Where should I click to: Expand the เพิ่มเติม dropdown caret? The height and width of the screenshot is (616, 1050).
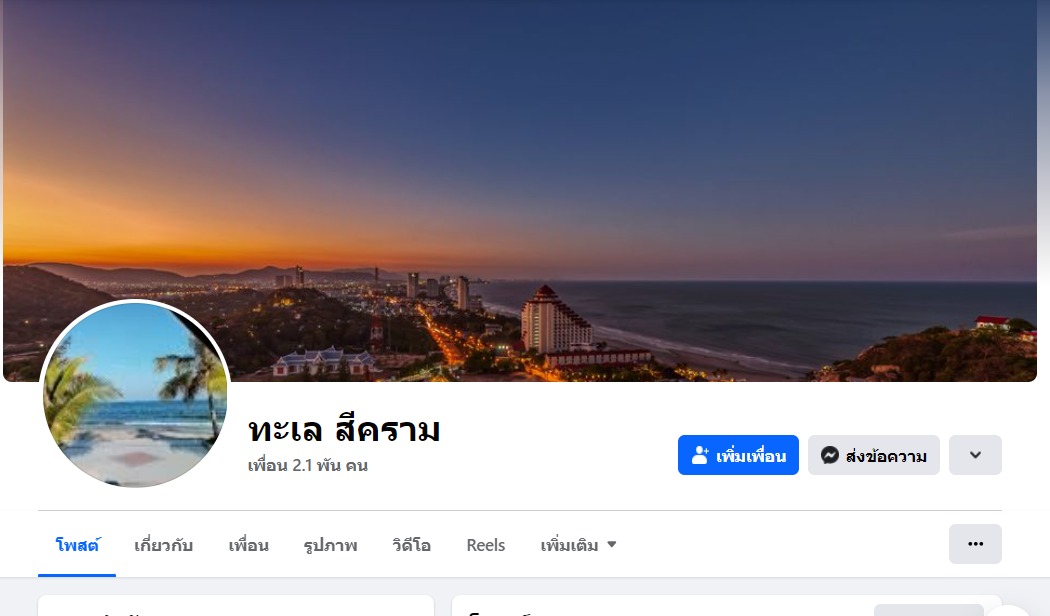(x=611, y=544)
